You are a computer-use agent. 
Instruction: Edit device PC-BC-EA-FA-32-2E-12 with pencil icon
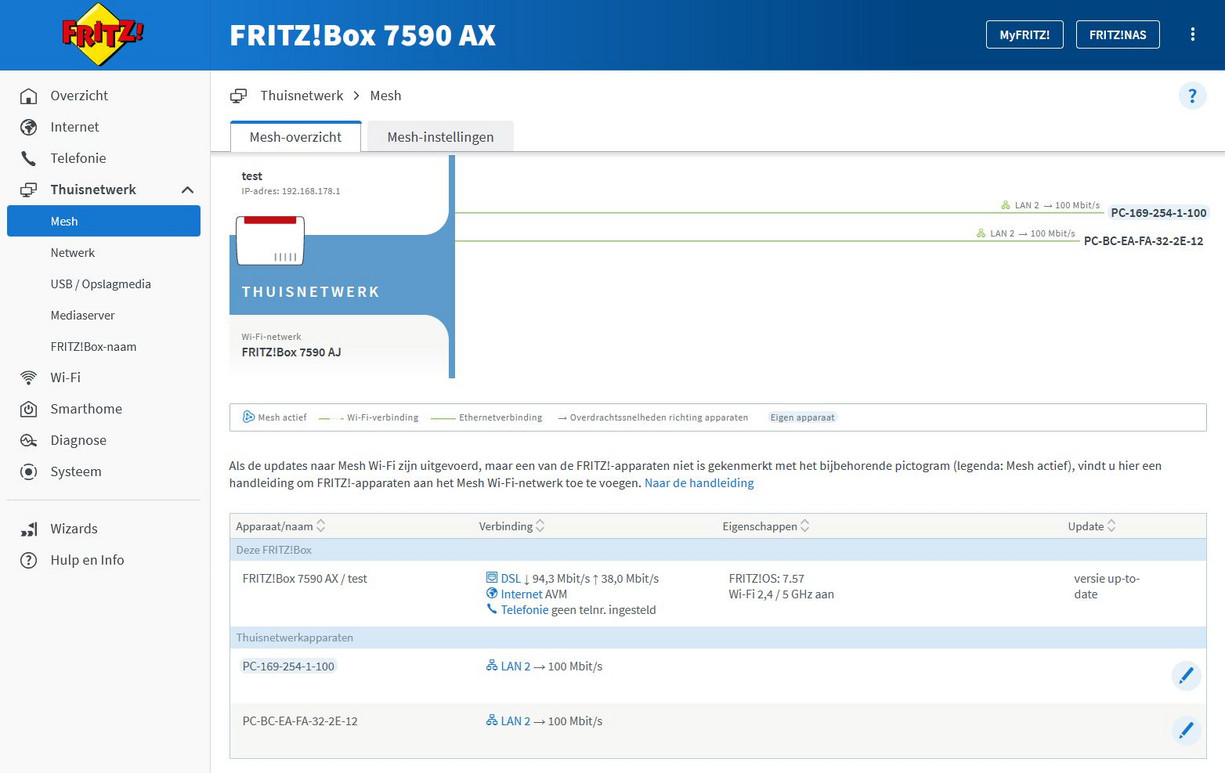tap(1186, 731)
